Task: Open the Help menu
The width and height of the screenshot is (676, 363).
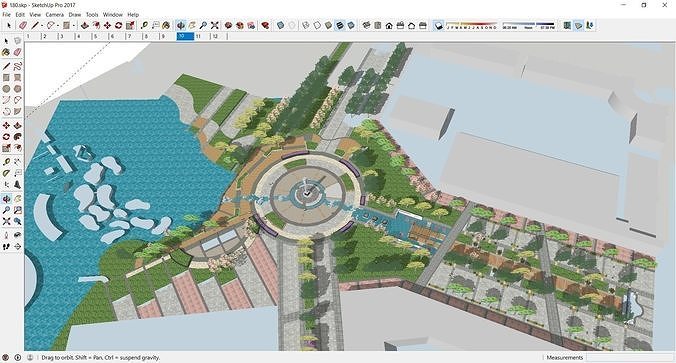Action: pyautogui.click(x=133, y=14)
